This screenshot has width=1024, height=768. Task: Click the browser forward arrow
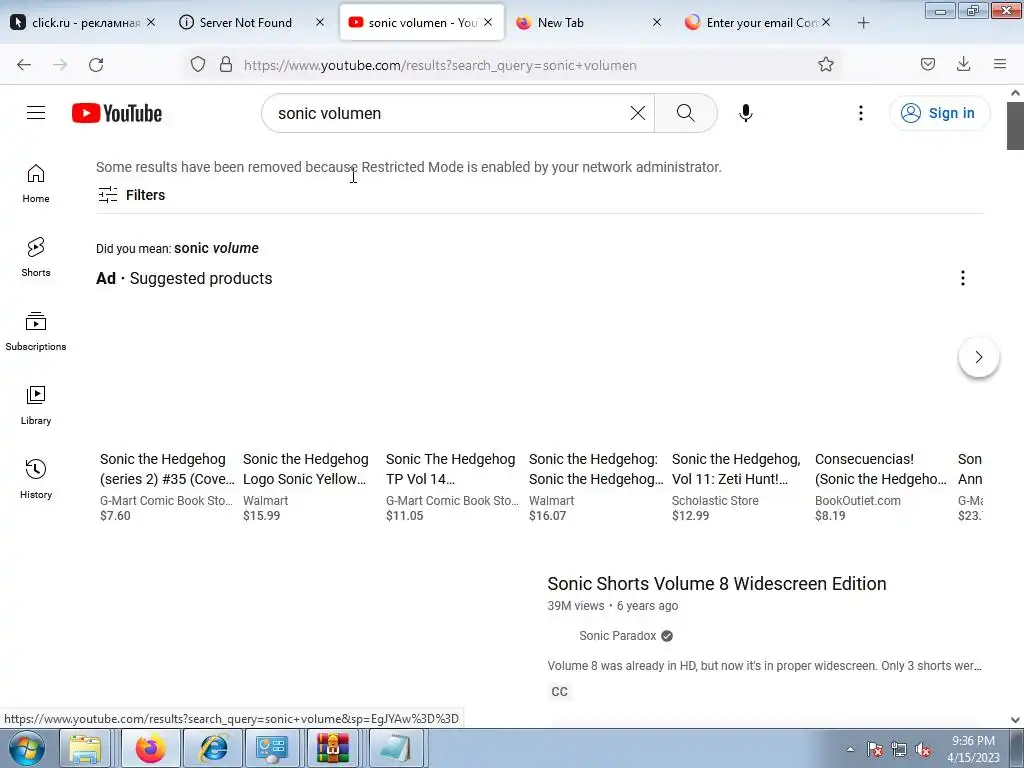[x=60, y=65]
